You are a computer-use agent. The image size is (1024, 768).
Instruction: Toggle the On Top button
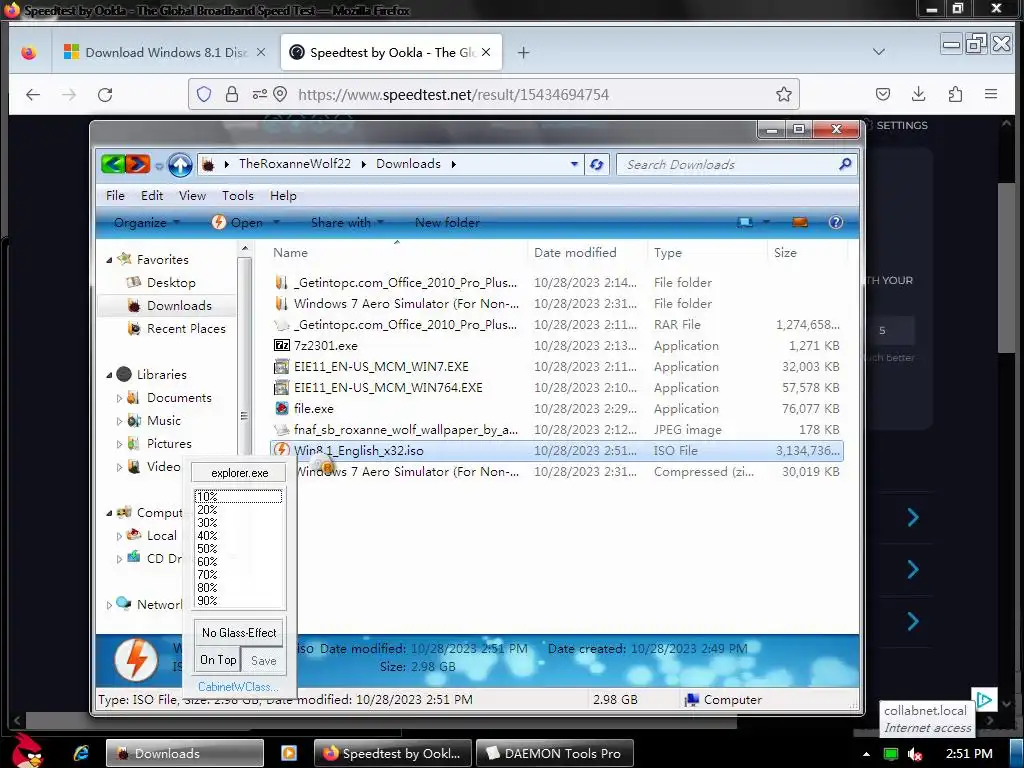tap(218, 660)
